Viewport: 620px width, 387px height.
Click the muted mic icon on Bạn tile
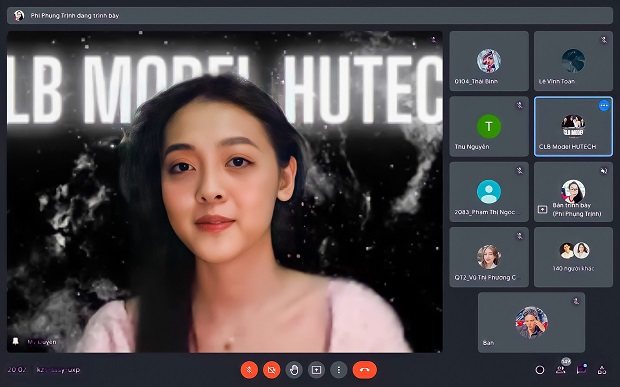point(576,301)
